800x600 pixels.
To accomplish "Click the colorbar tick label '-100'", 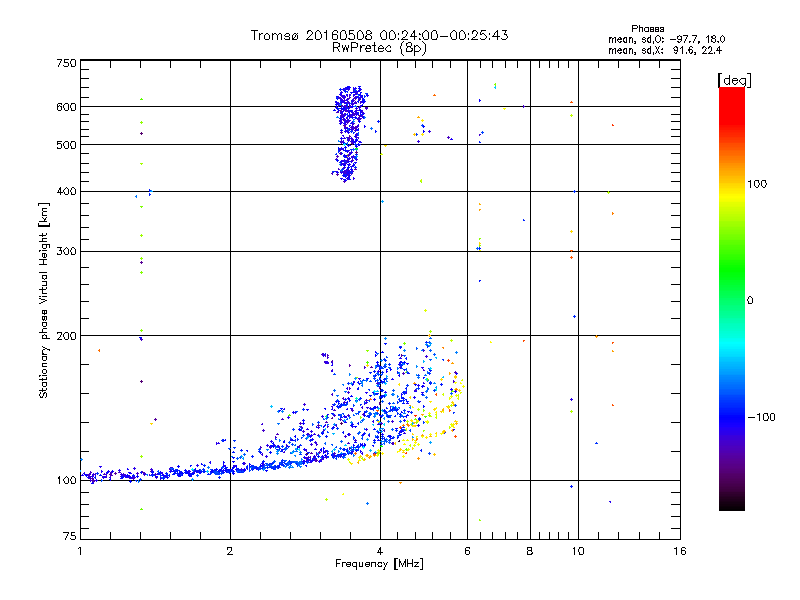I will click(x=761, y=417).
